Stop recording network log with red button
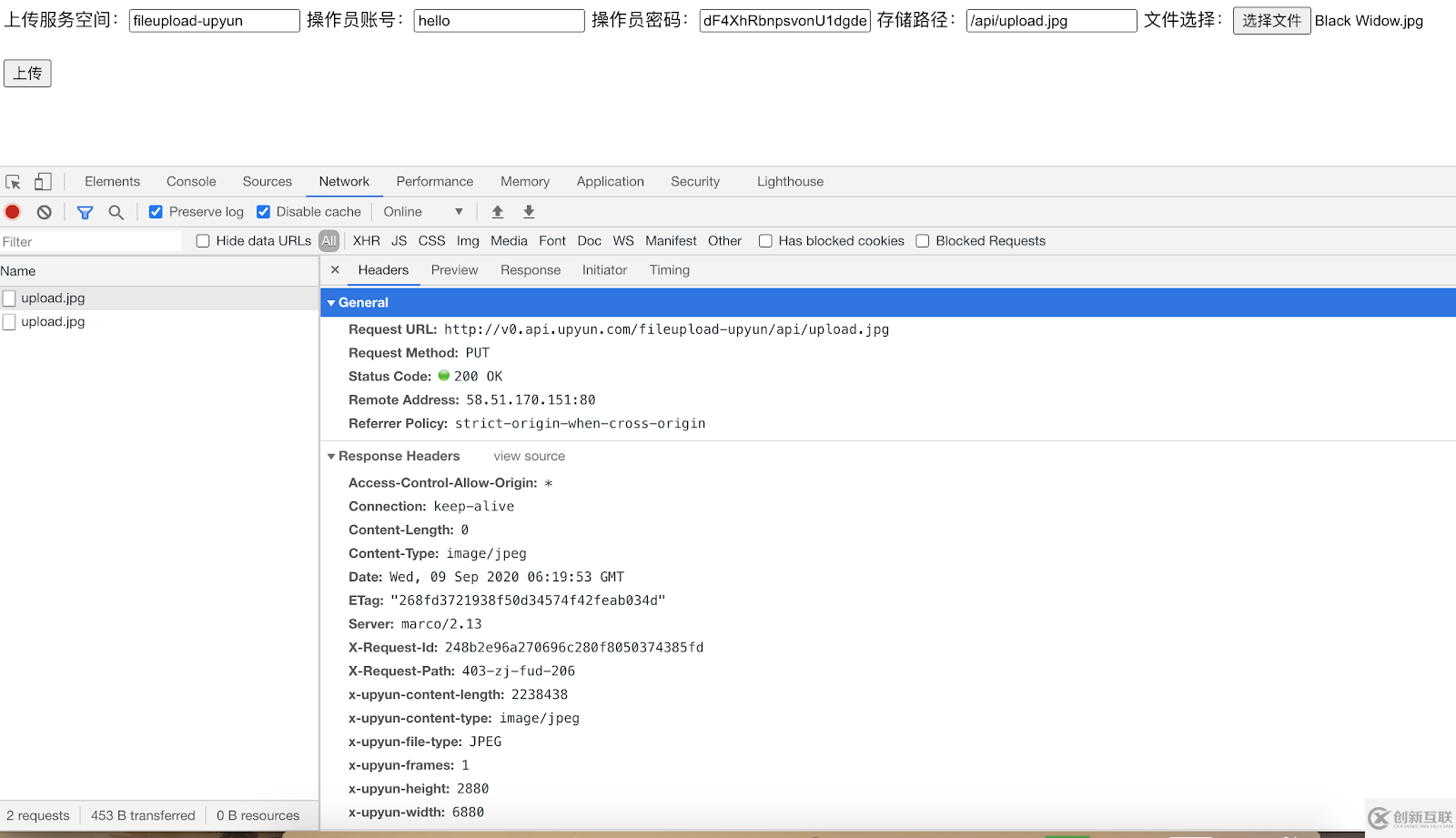Screen dimensions: 1456x838 [x=13, y=212]
